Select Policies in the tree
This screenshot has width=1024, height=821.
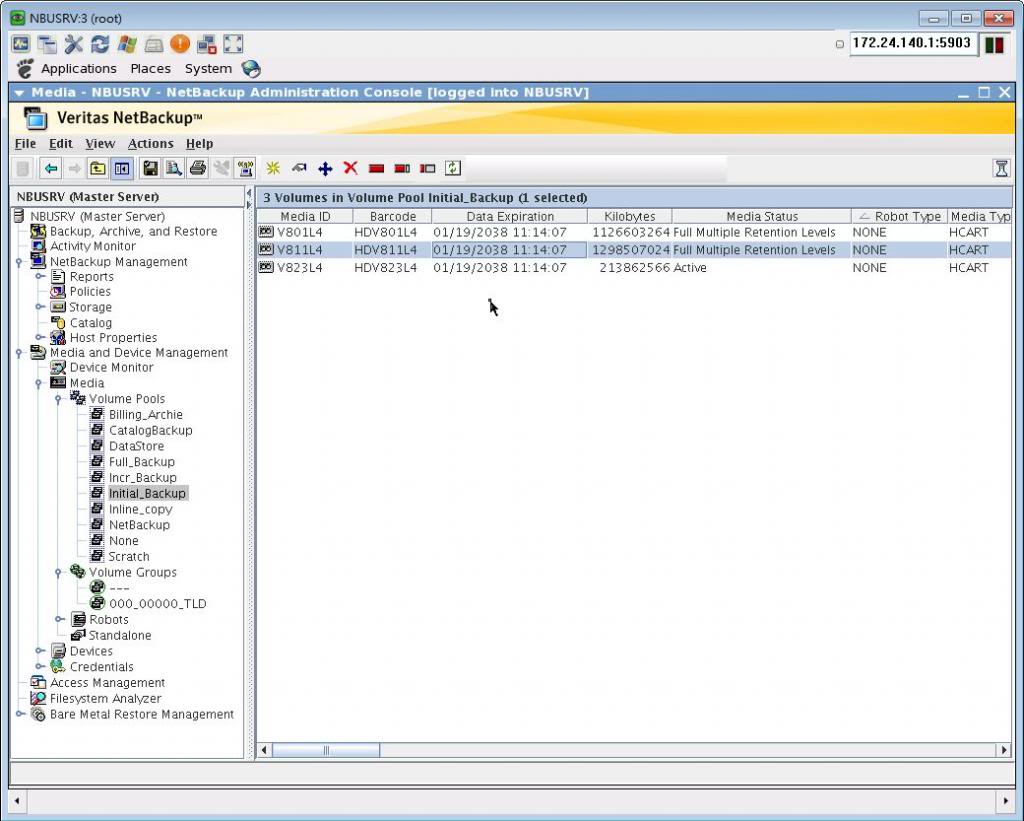pos(90,292)
